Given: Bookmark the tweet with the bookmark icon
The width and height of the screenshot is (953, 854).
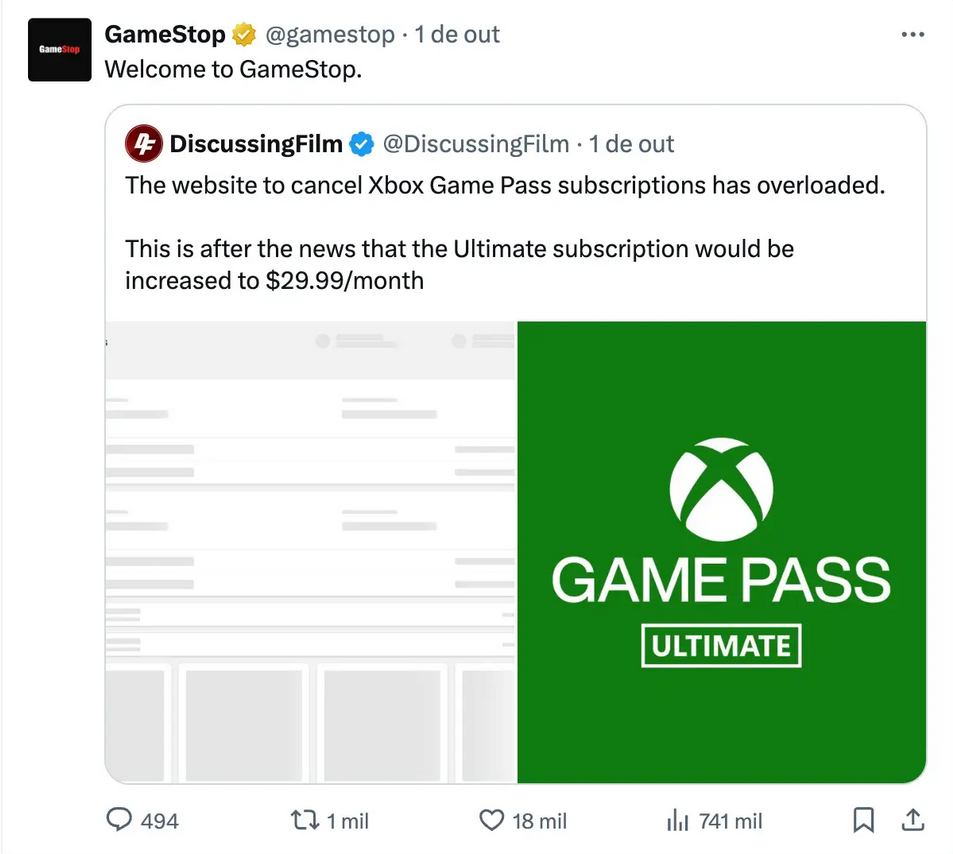Looking at the screenshot, I should click(x=864, y=820).
